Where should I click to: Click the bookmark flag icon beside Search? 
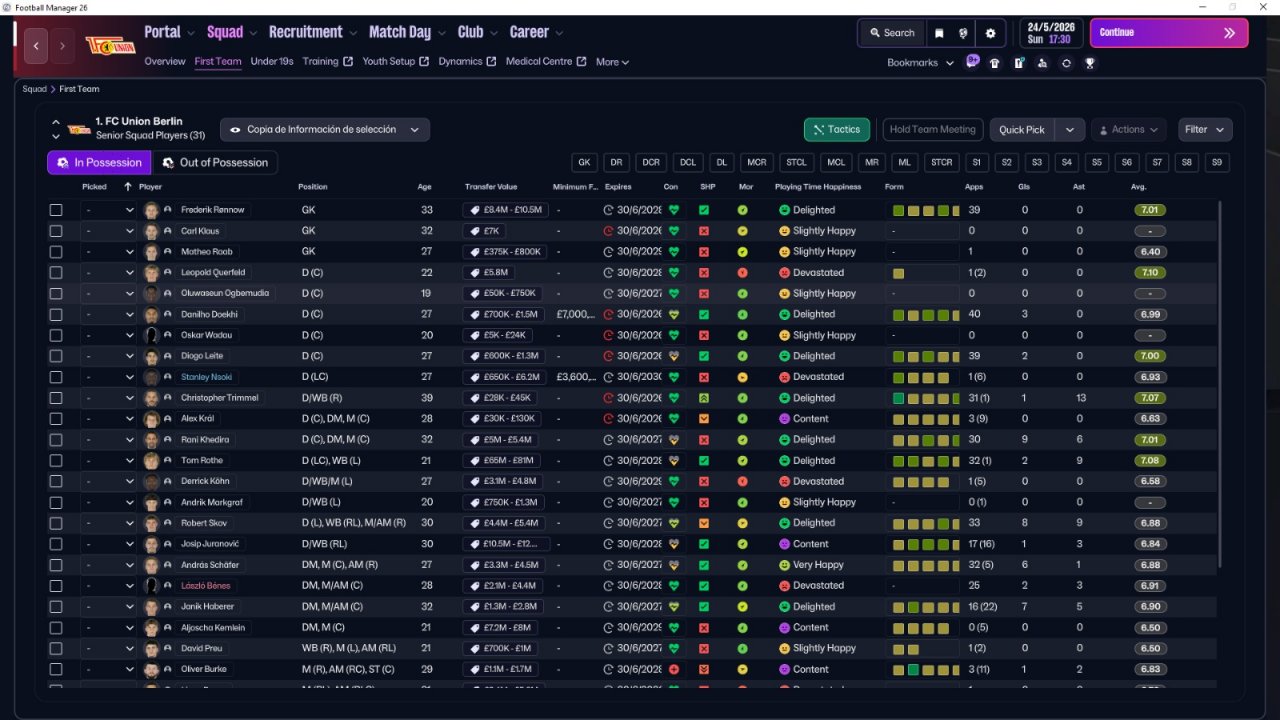pos(939,33)
